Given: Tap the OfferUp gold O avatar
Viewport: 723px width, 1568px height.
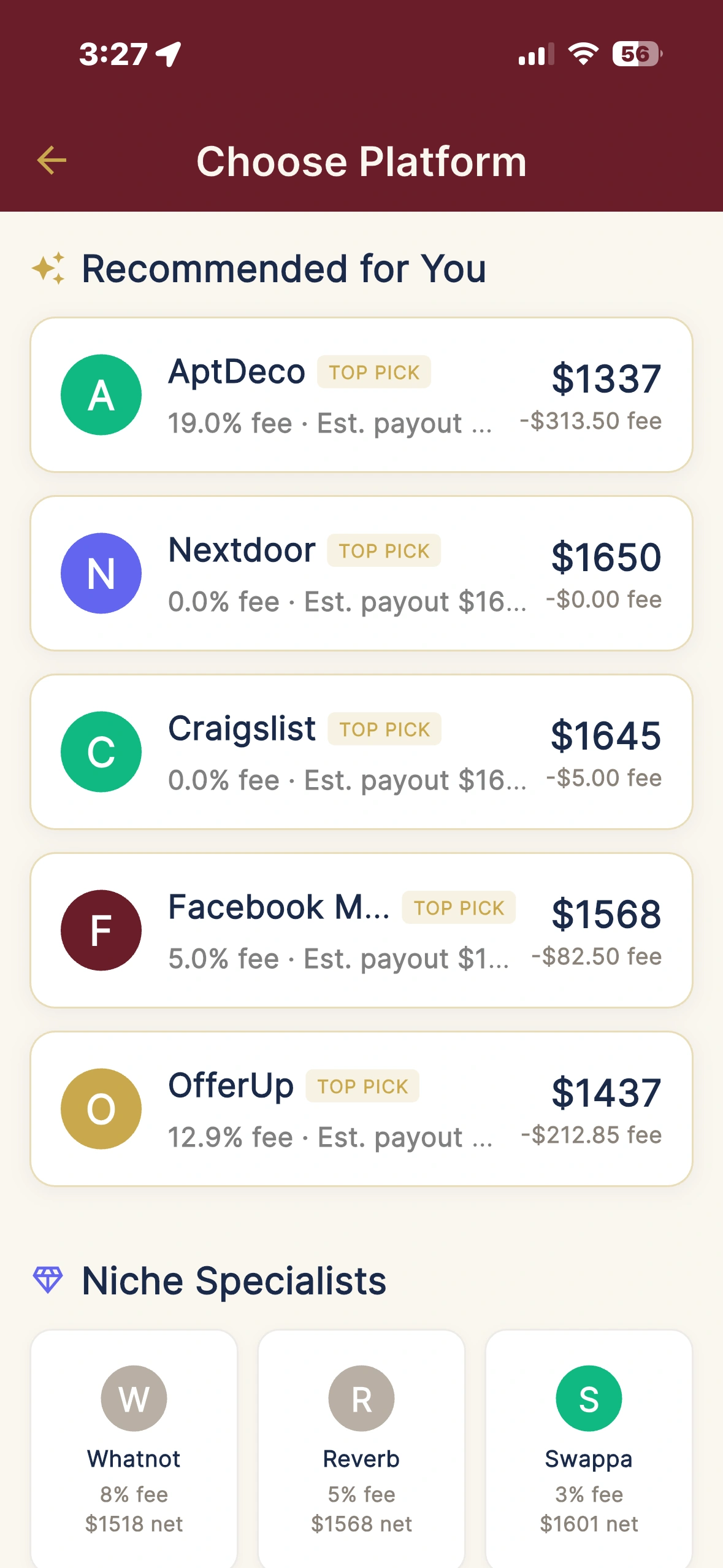Looking at the screenshot, I should coord(101,1109).
